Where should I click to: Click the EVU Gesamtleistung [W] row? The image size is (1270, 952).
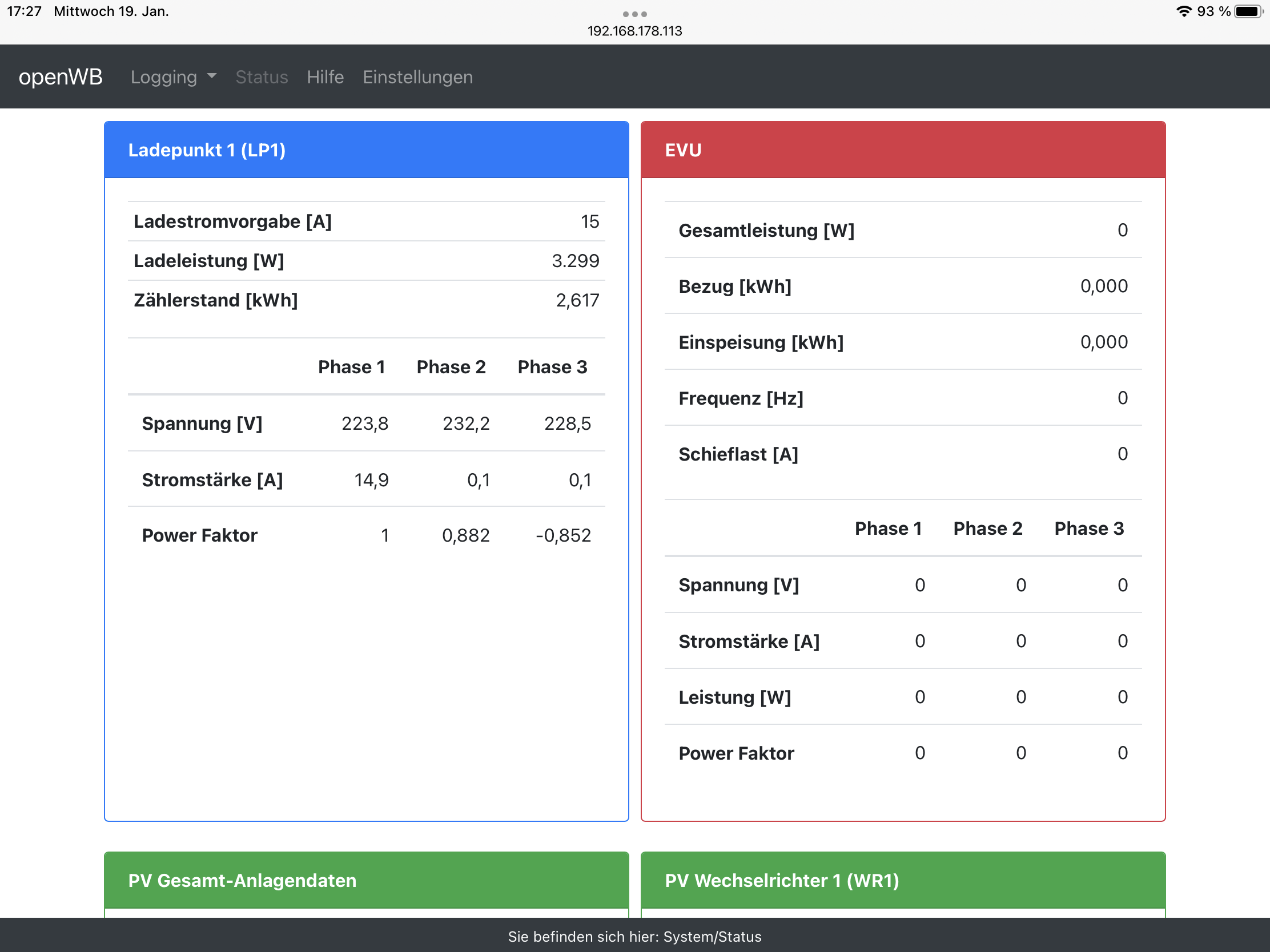[903, 230]
